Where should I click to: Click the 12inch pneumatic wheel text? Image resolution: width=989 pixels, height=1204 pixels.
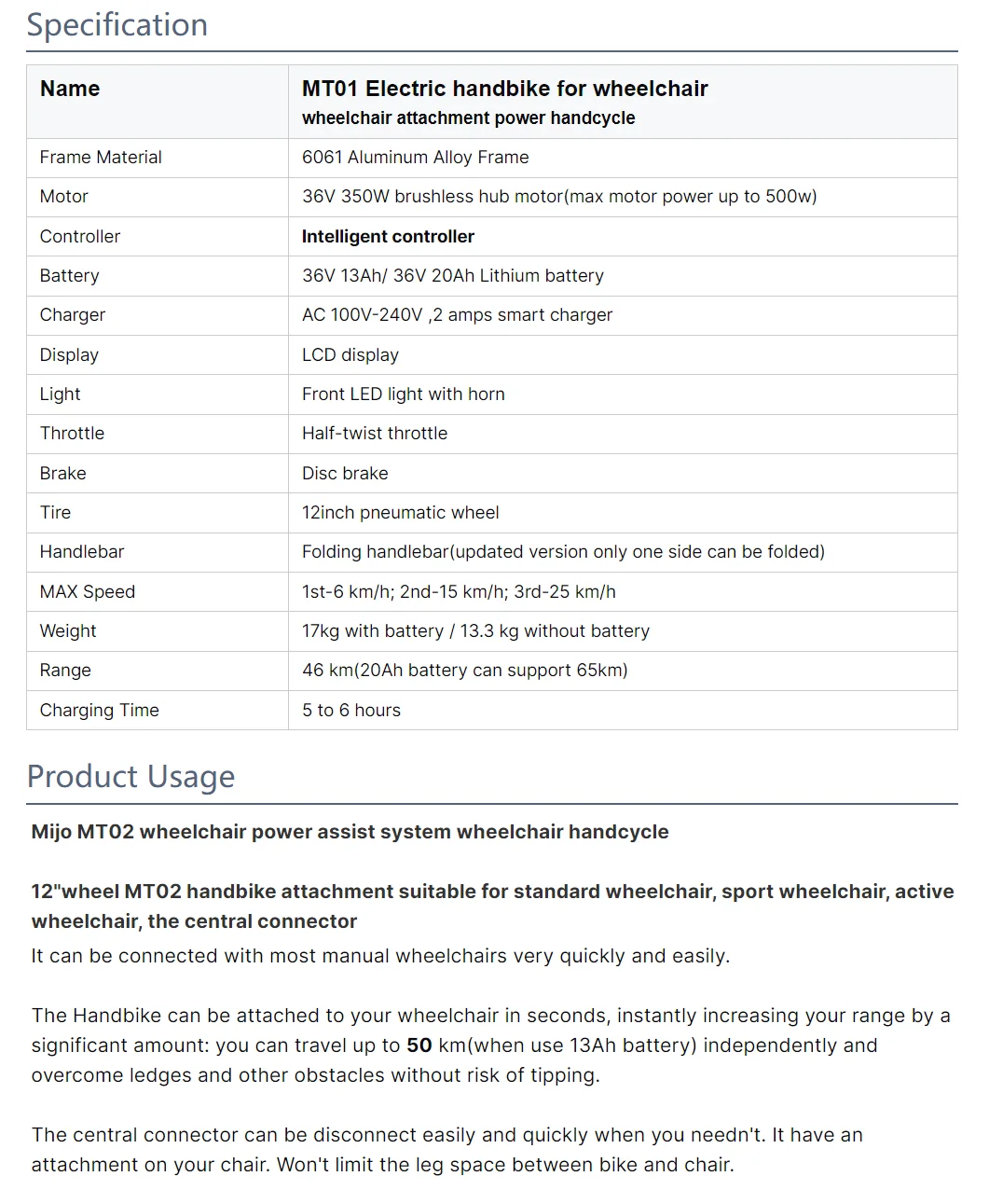click(400, 513)
